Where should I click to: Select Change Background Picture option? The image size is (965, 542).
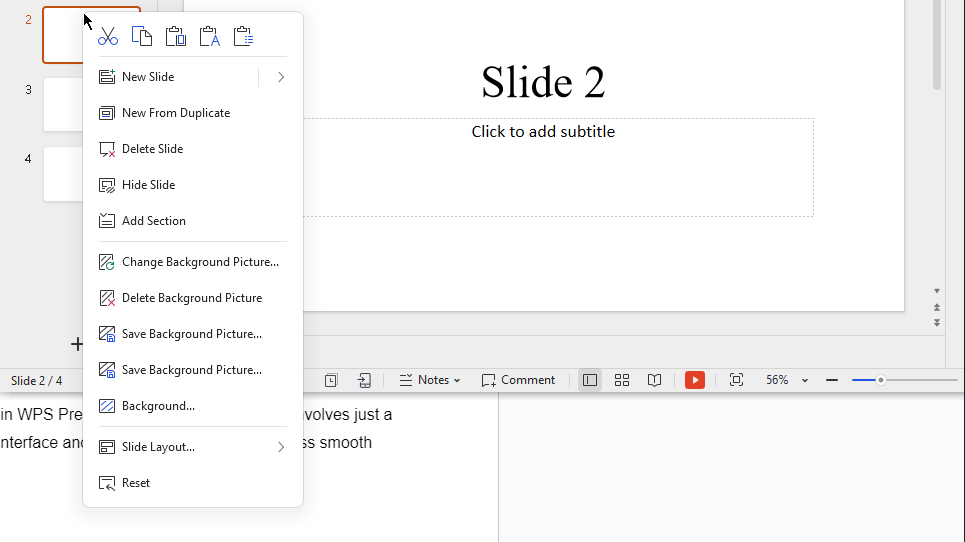pyautogui.click(x=200, y=262)
